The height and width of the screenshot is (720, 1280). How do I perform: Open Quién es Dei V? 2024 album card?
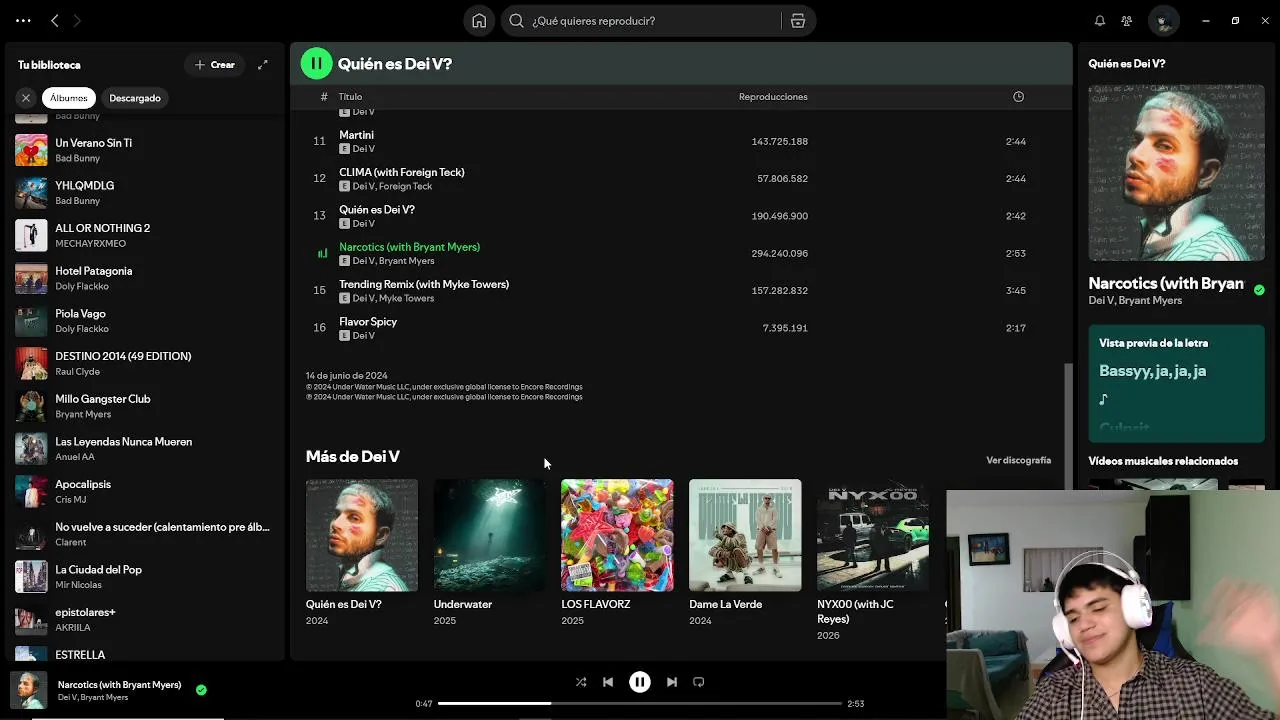pos(361,553)
